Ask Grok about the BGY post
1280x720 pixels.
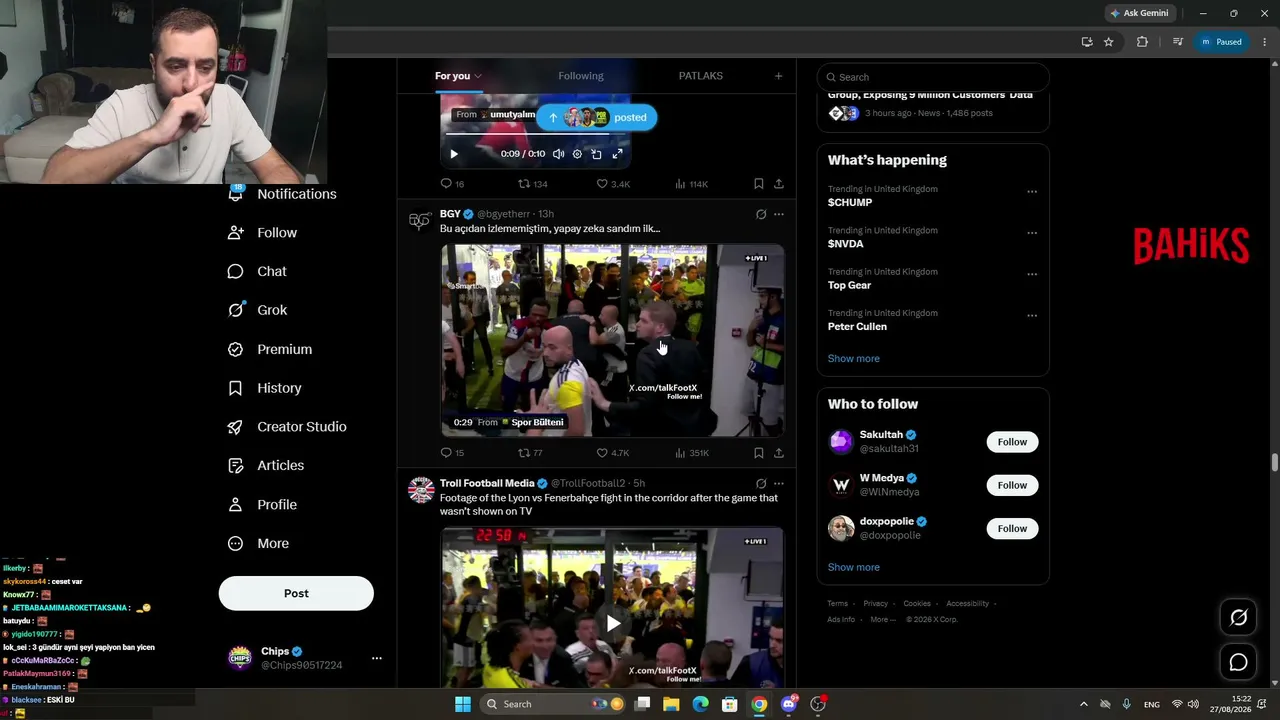(761, 214)
